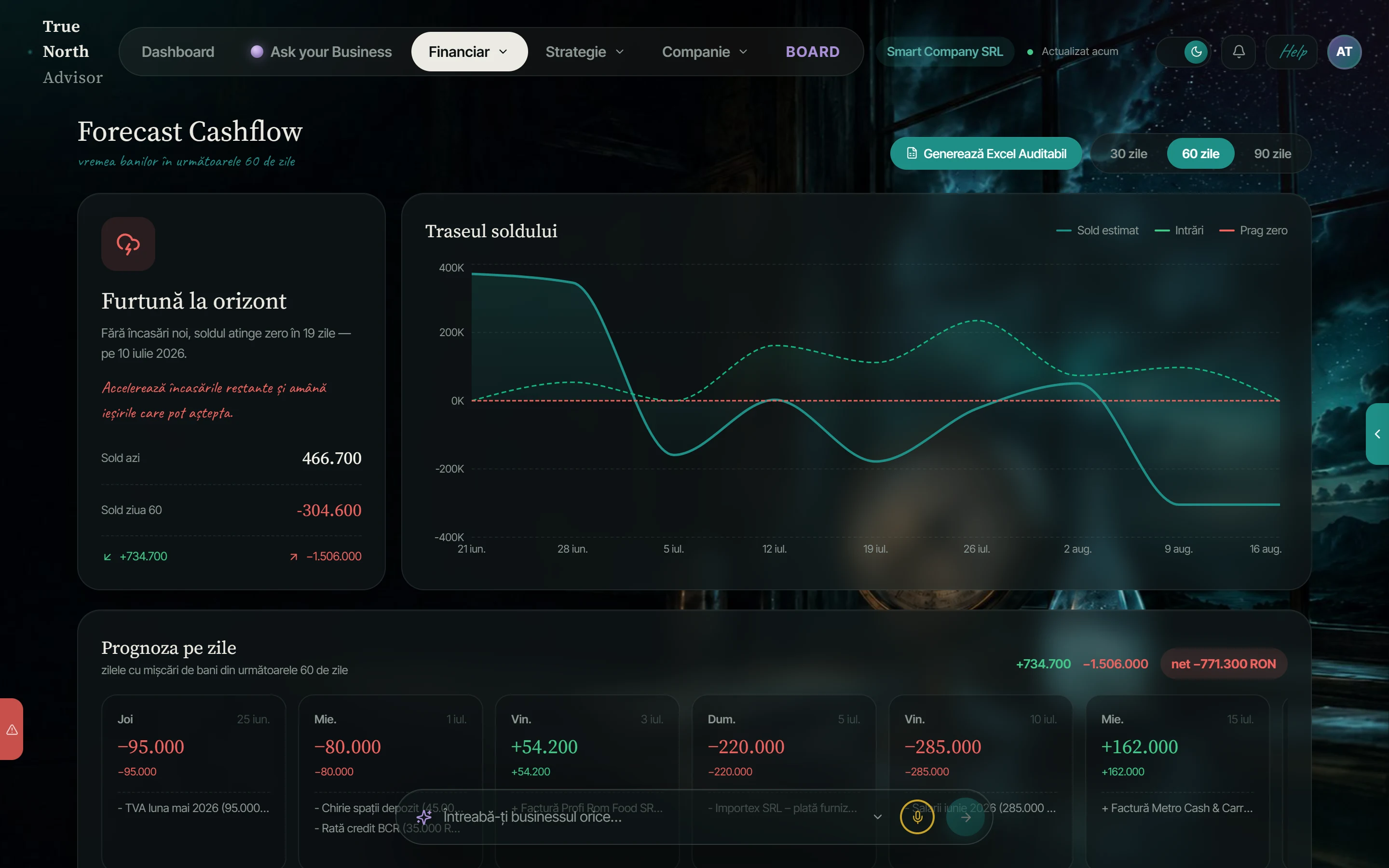Click the inflow arrow icon near +734.700
The image size is (1389, 868).
coord(108,557)
